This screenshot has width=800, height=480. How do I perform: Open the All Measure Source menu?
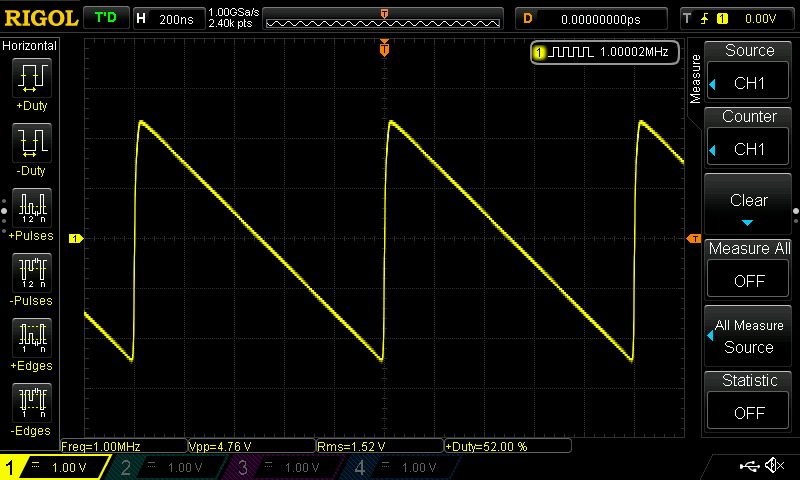tap(749, 337)
